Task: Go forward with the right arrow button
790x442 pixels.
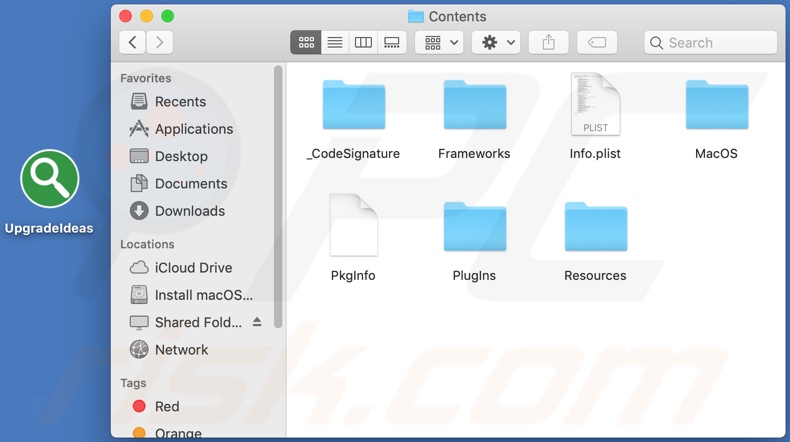Action: pos(160,43)
